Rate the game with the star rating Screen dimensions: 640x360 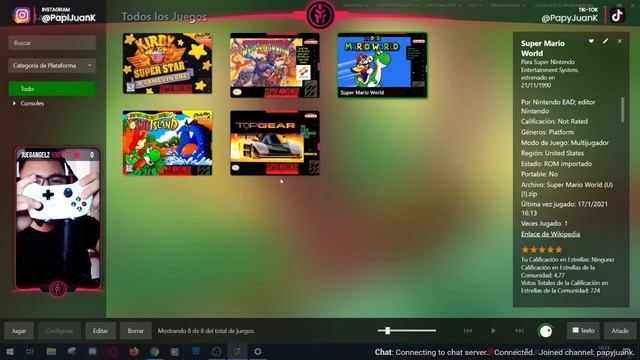tap(542, 249)
